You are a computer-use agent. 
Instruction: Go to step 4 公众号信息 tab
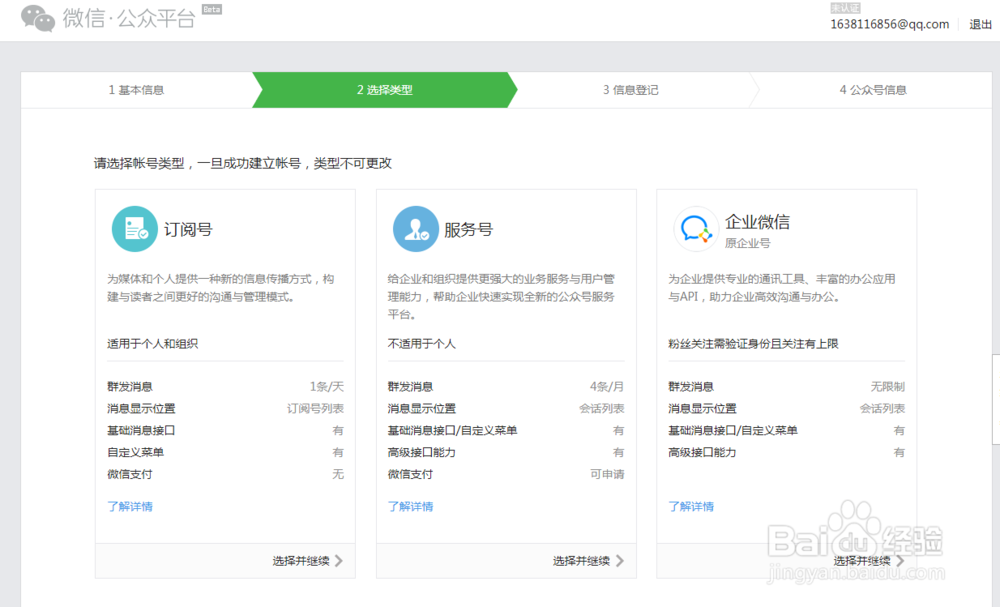coord(872,90)
